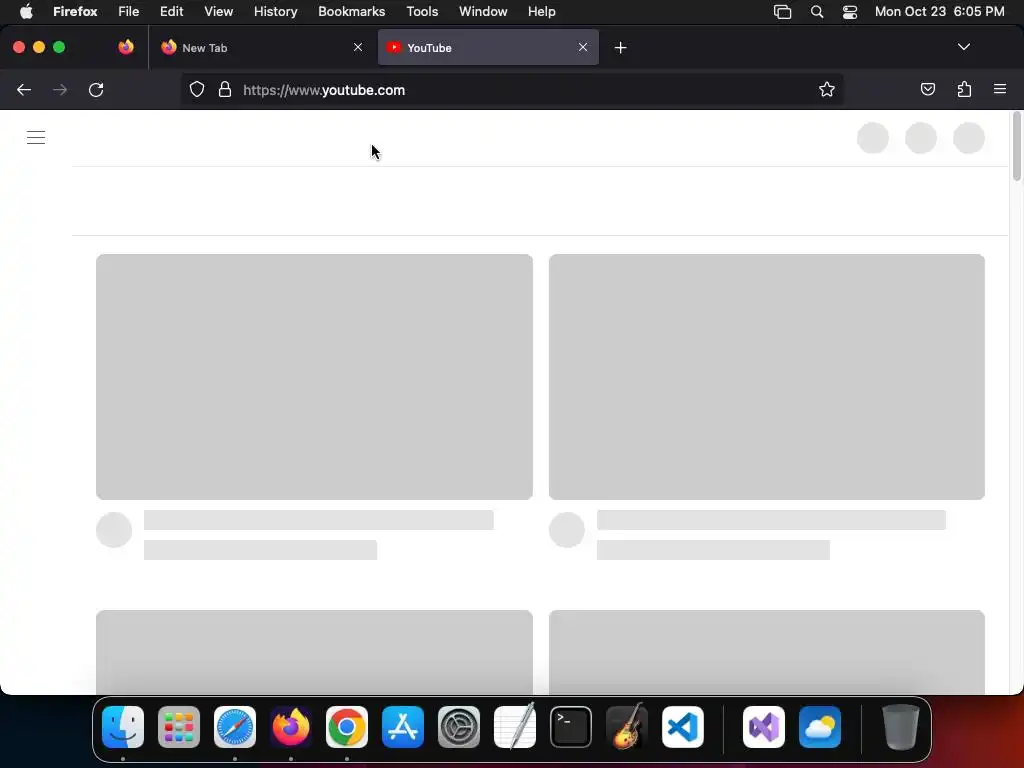Open App Store from the Dock
This screenshot has width=1024, height=768.
pyautogui.click(x=403, y=727)
